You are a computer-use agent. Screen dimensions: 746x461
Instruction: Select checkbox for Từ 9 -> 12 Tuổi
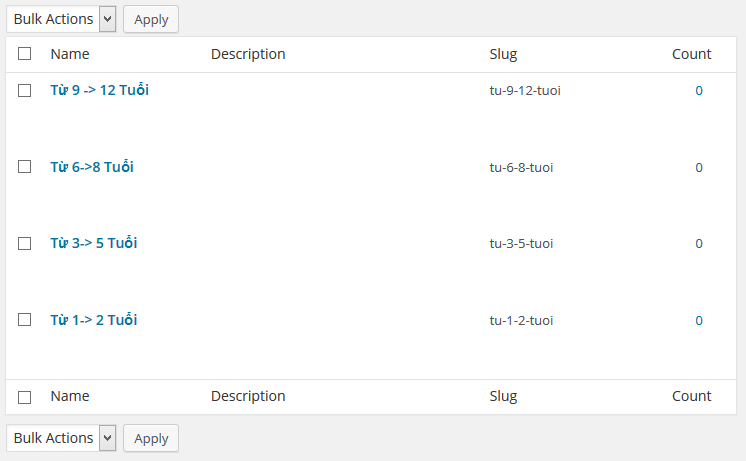click(25, 91)
